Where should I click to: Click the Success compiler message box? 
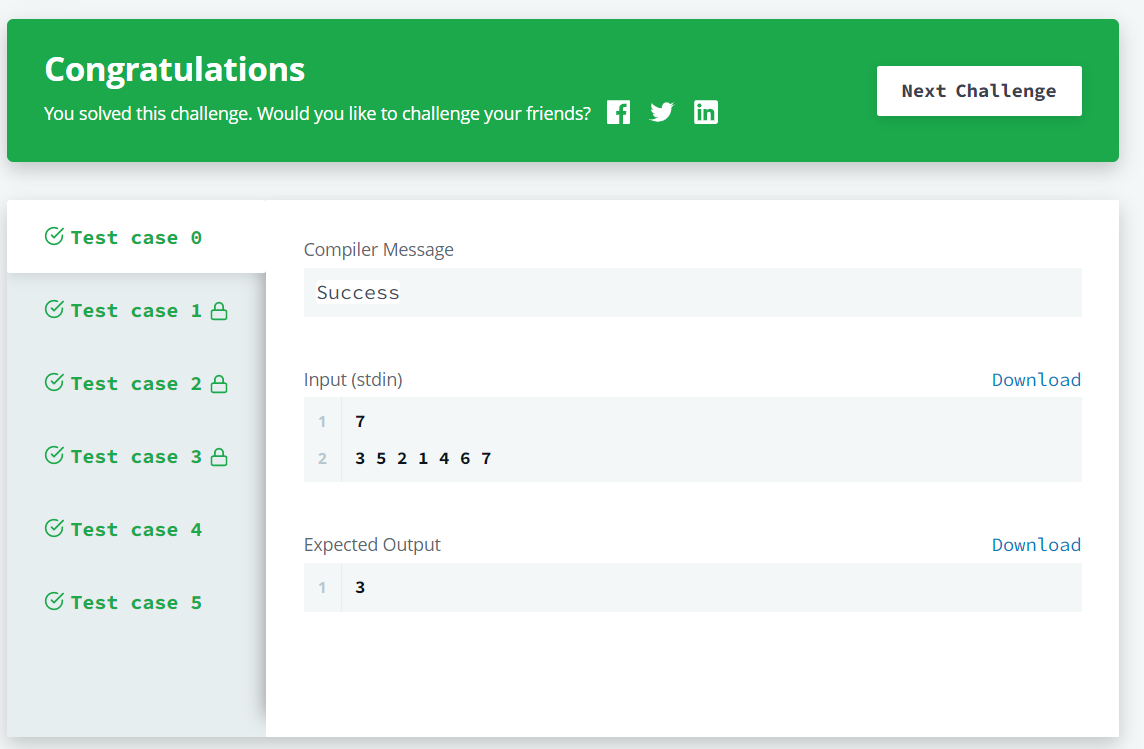[692, 292]
